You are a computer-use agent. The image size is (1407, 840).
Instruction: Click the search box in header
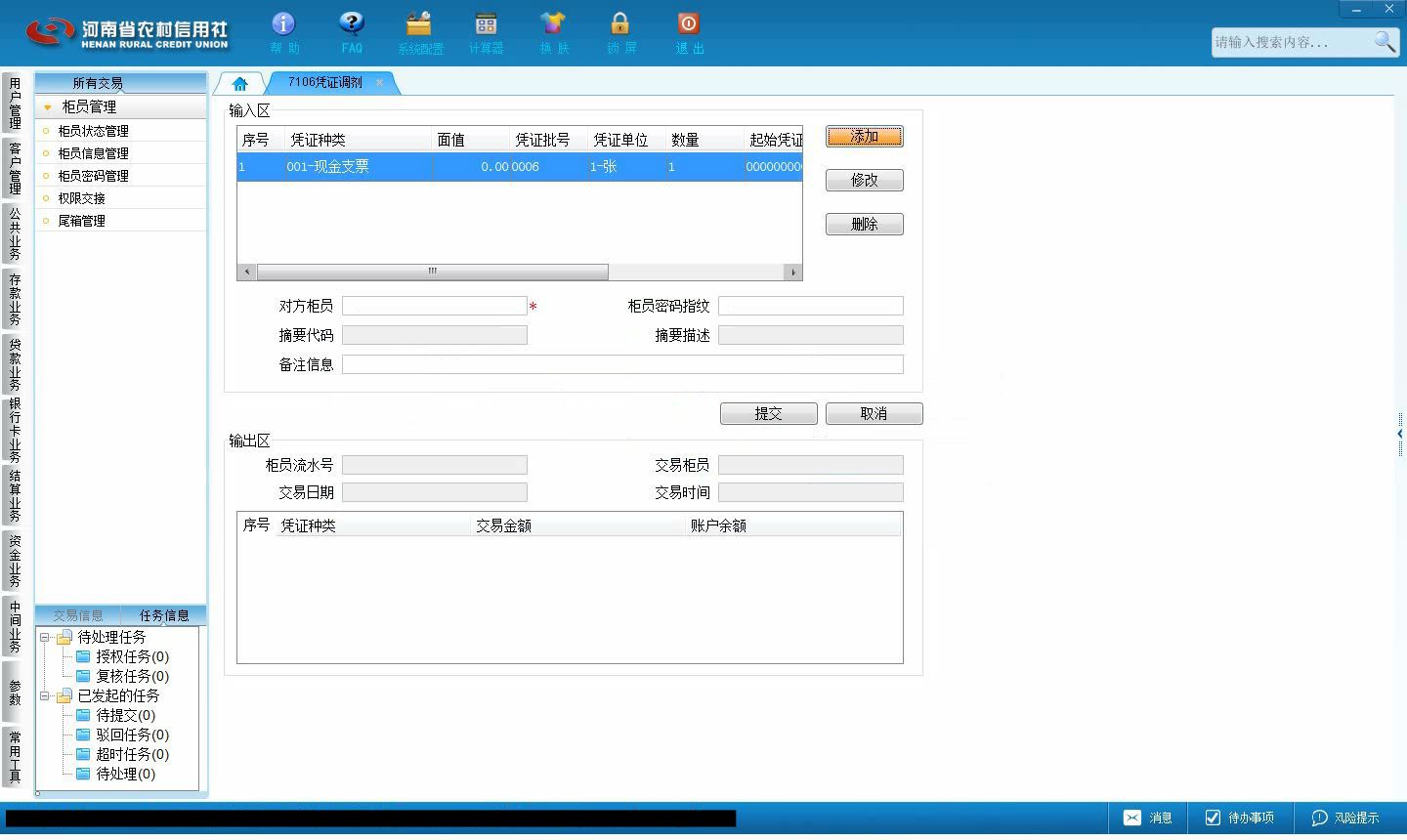pos(1292,42)
